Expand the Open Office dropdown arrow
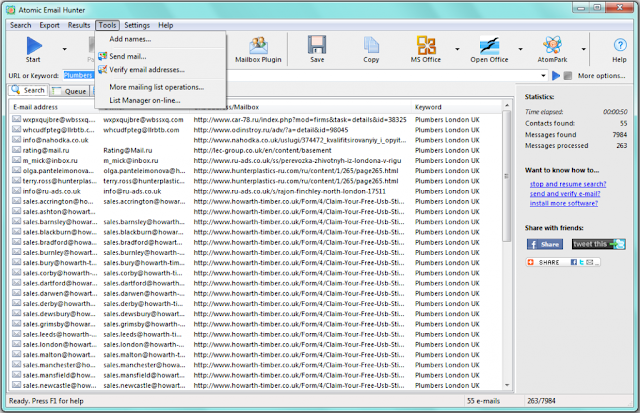Image resolution: width=640 pixels, height=413 pixels. [x=520, y=49]
